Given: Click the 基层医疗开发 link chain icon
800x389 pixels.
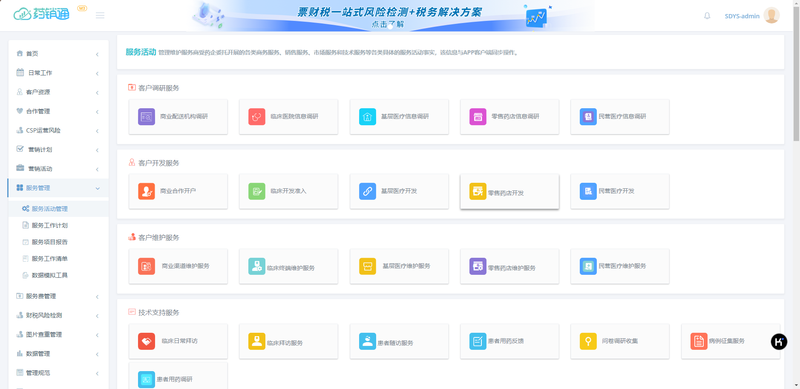Looking at the screenshot, I should 367,191.
